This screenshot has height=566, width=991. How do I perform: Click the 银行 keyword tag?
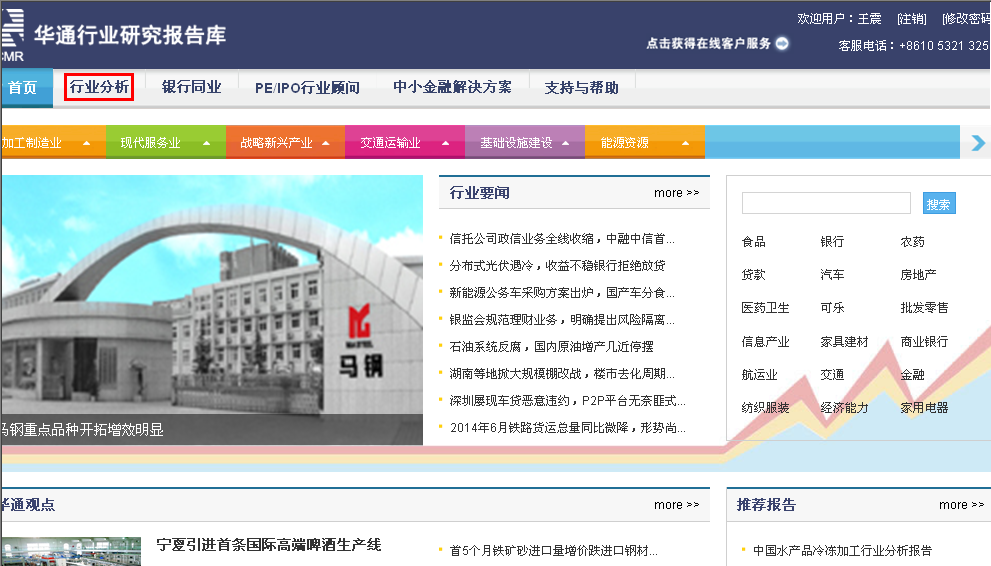pyautogui.click(x=832, y=241)
